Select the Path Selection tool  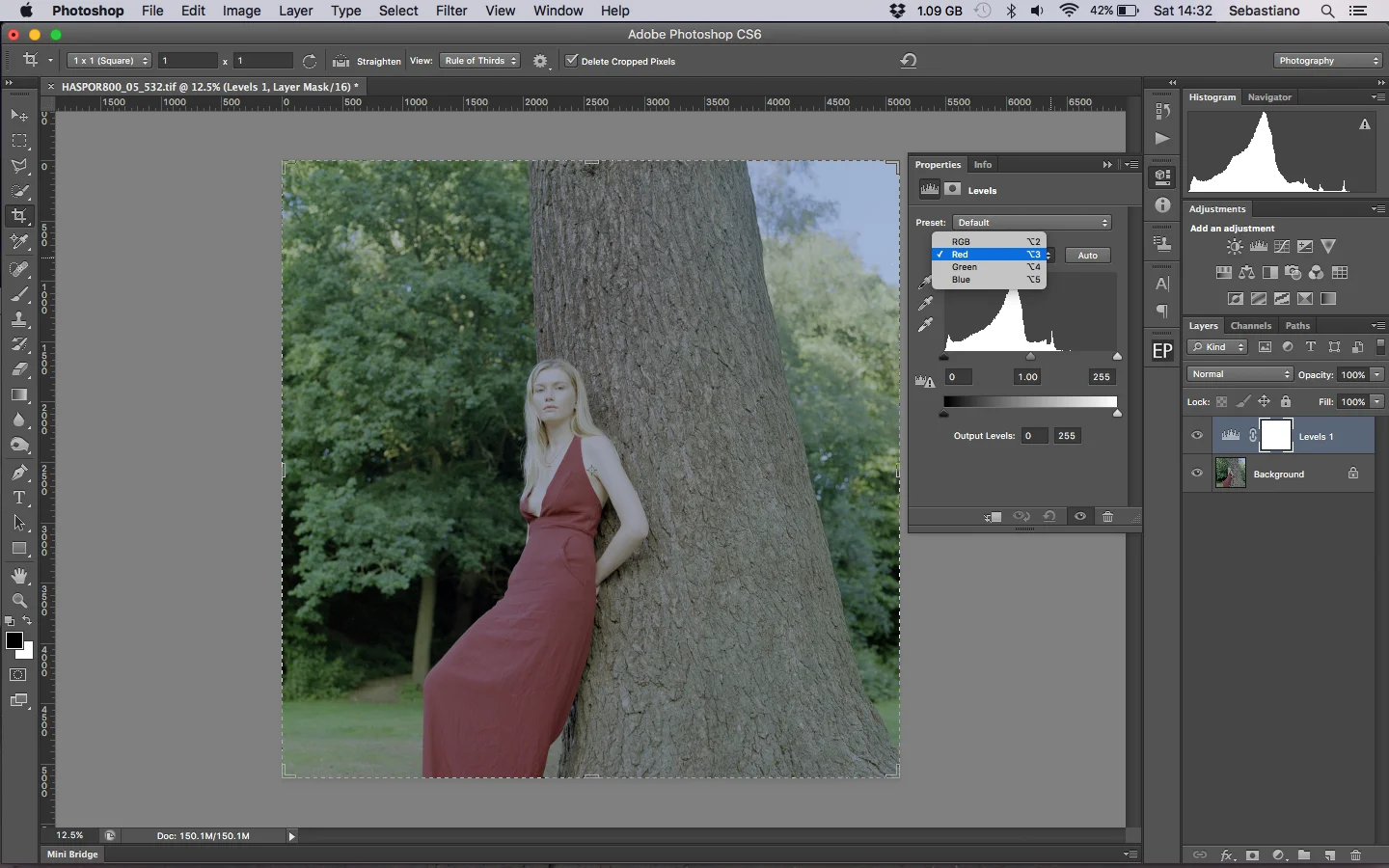point(19,523)
